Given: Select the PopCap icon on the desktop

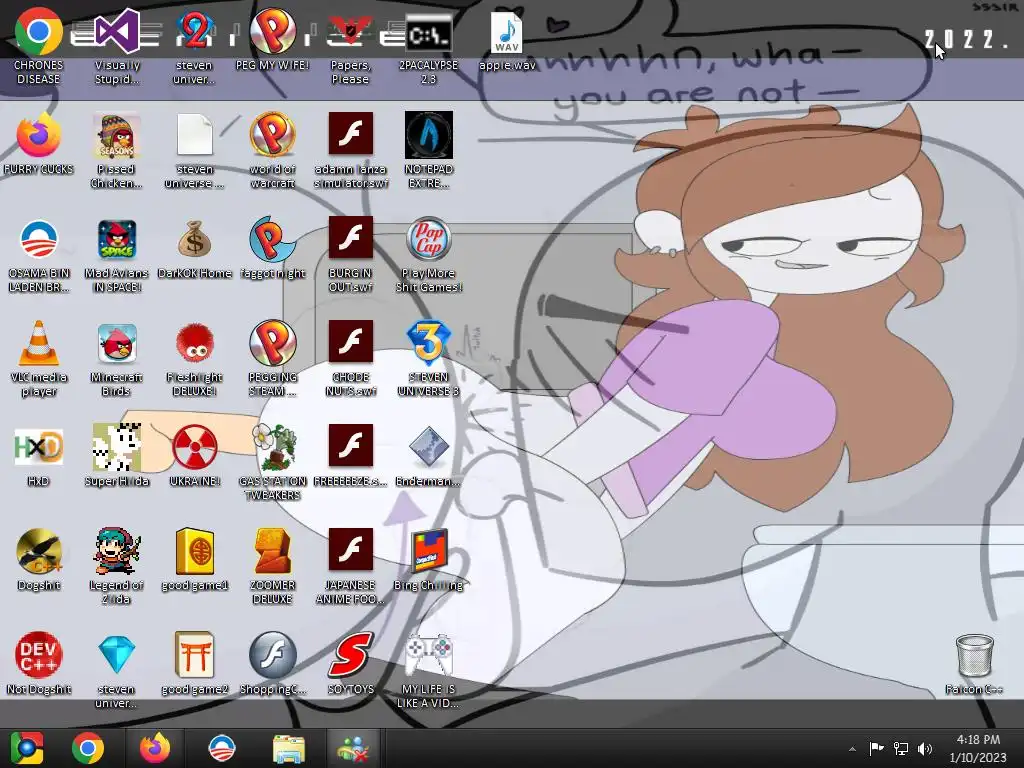Looking at the screenshot, I should [428, 255].
